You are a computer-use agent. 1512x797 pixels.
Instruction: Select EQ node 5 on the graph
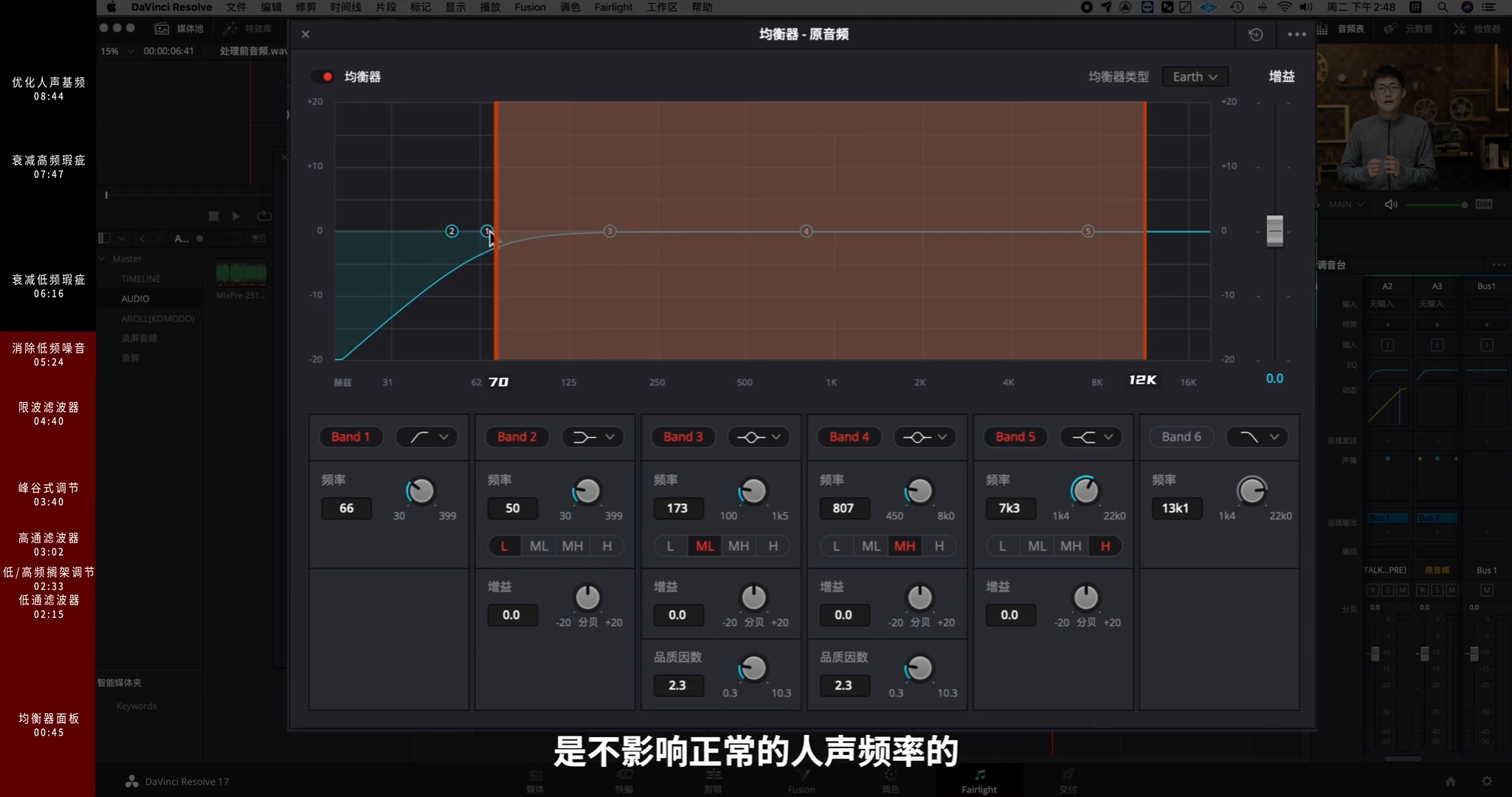[x=1088, y=231]
